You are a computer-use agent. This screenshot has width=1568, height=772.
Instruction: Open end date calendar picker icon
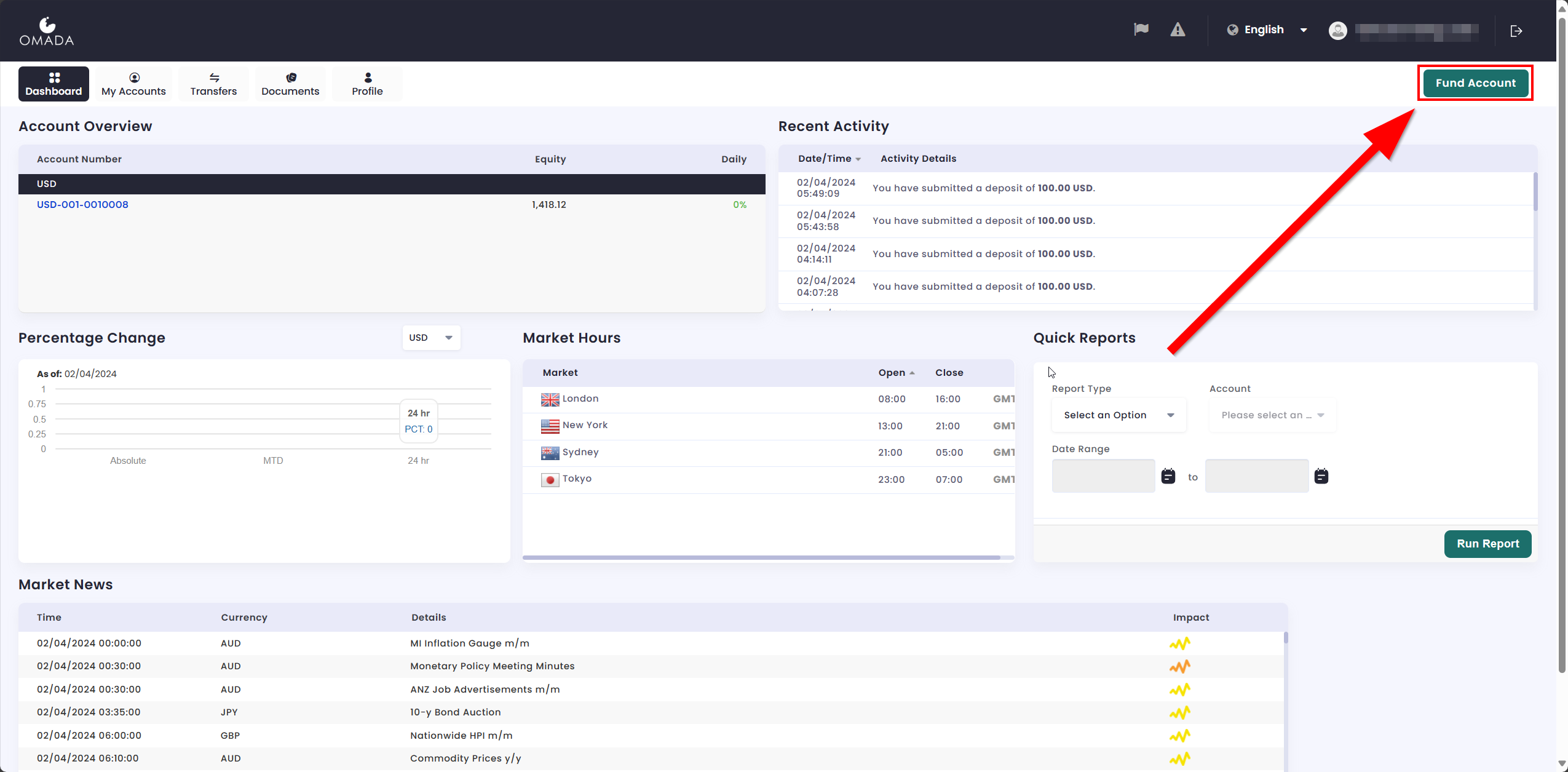pos(1321,476)
